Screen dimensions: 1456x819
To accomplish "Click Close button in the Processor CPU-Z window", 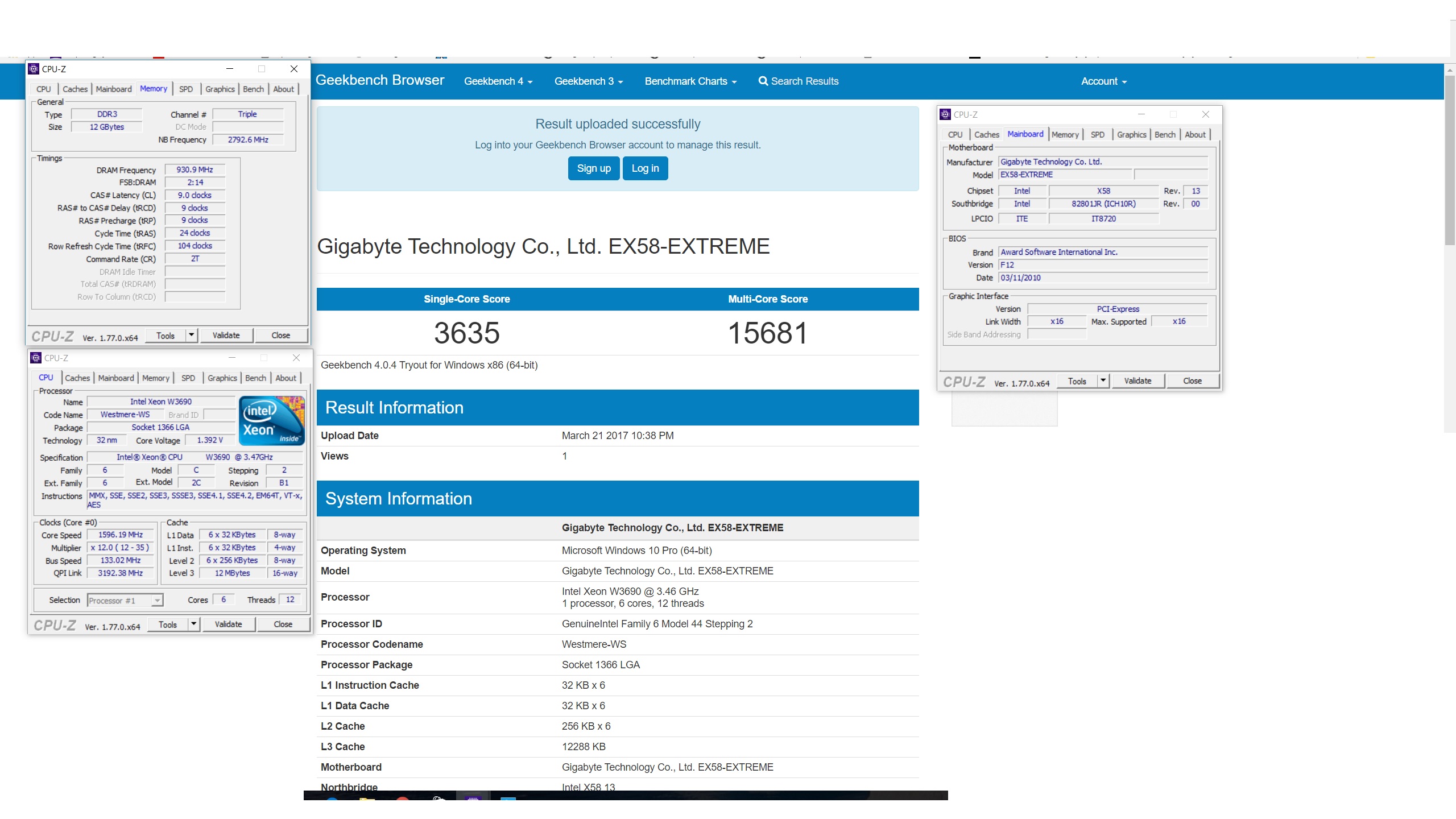I will [x=283, y=624].
